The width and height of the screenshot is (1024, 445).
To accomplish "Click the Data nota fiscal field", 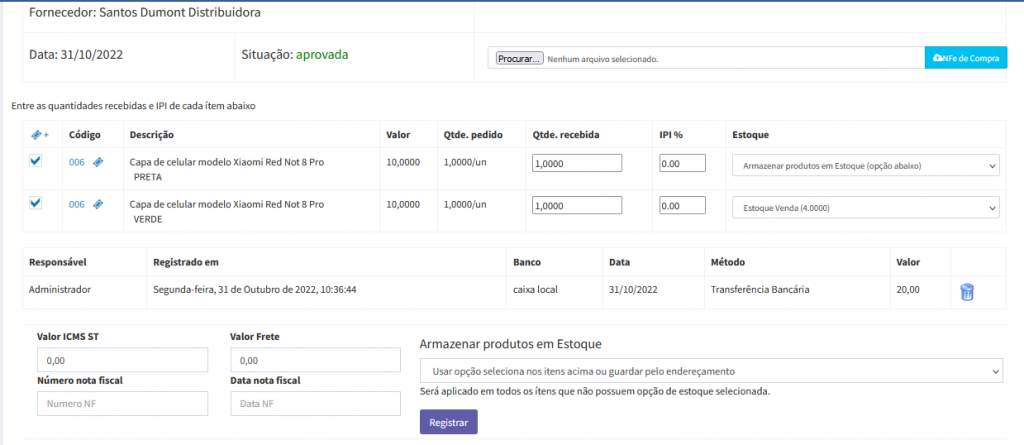I will coord(315,403).
